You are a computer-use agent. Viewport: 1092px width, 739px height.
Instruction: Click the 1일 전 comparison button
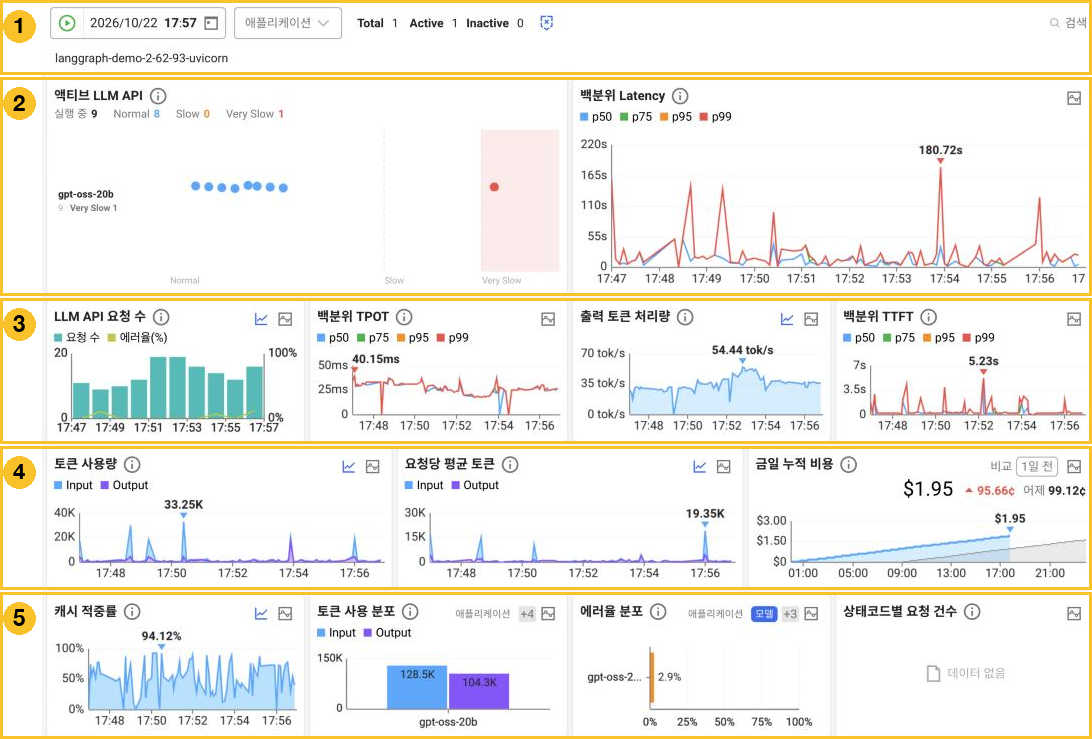pos(1037,466)
